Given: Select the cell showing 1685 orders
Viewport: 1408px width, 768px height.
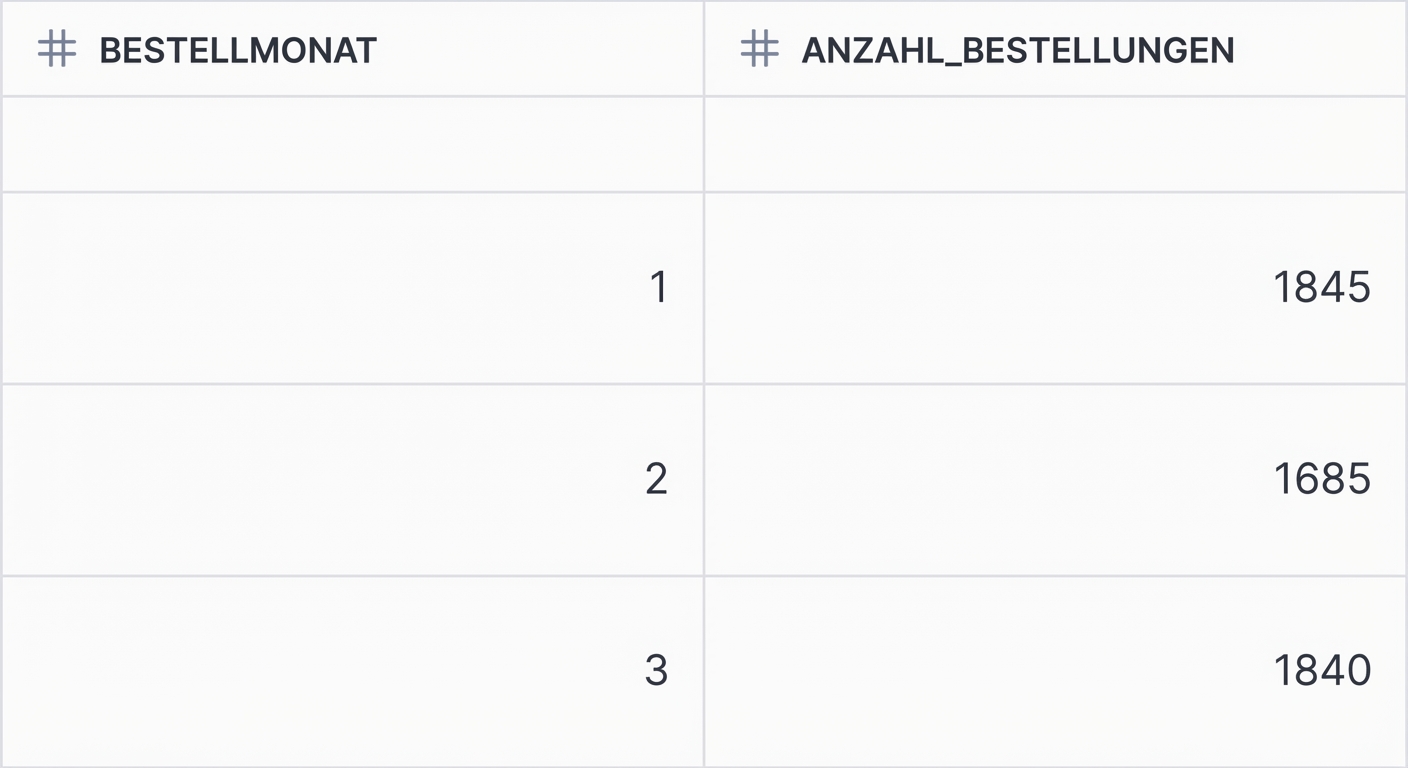Looking at the screenshot, I should click(1055, 479).
